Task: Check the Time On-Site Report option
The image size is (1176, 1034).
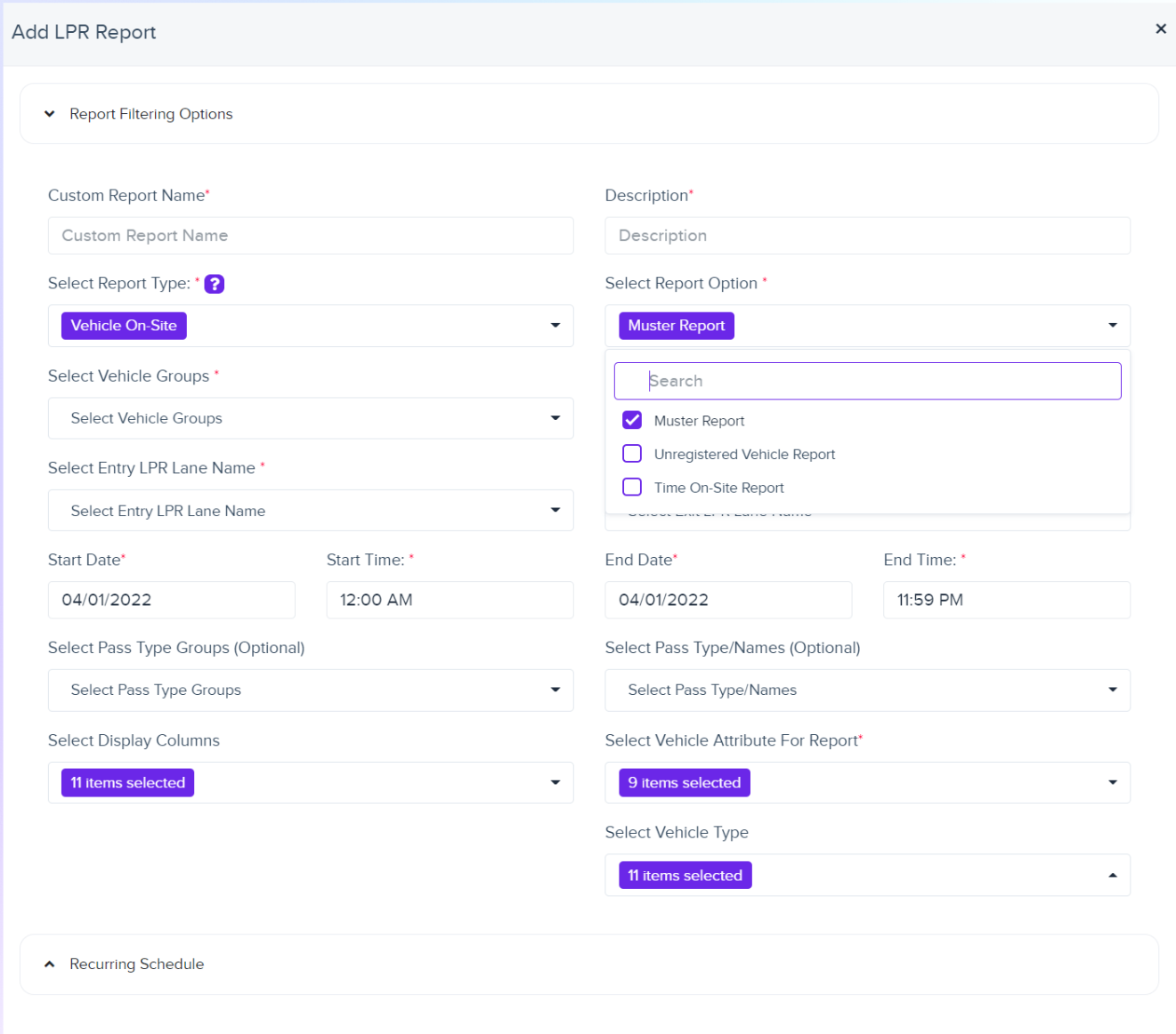Action: (x=631, y=487)
